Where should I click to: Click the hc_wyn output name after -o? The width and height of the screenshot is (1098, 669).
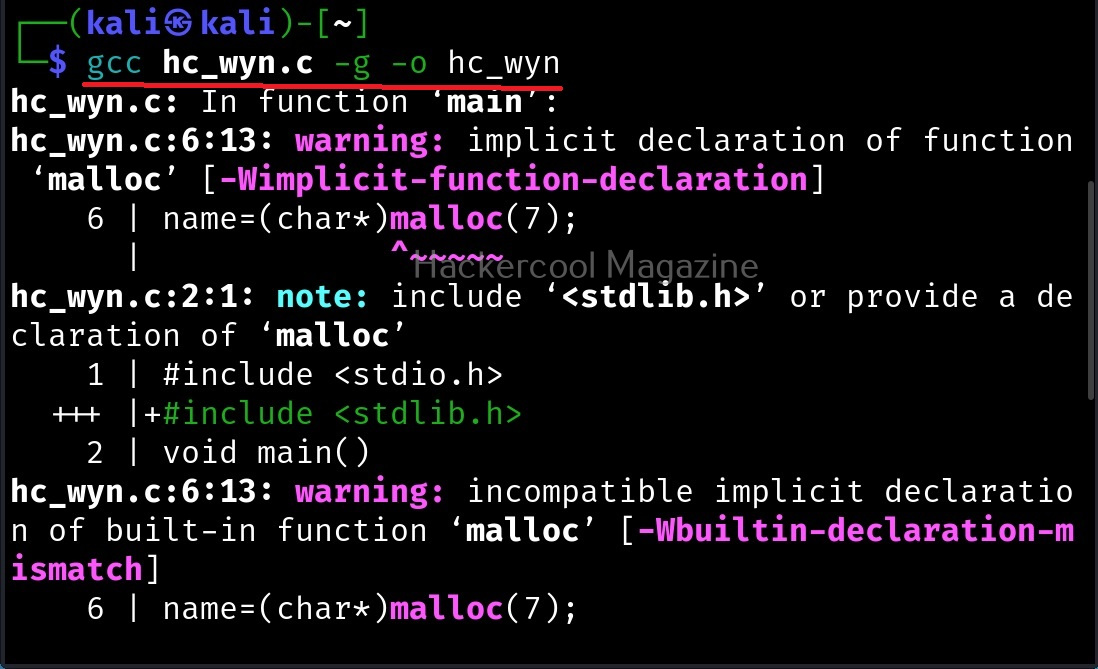click(503, 63)
